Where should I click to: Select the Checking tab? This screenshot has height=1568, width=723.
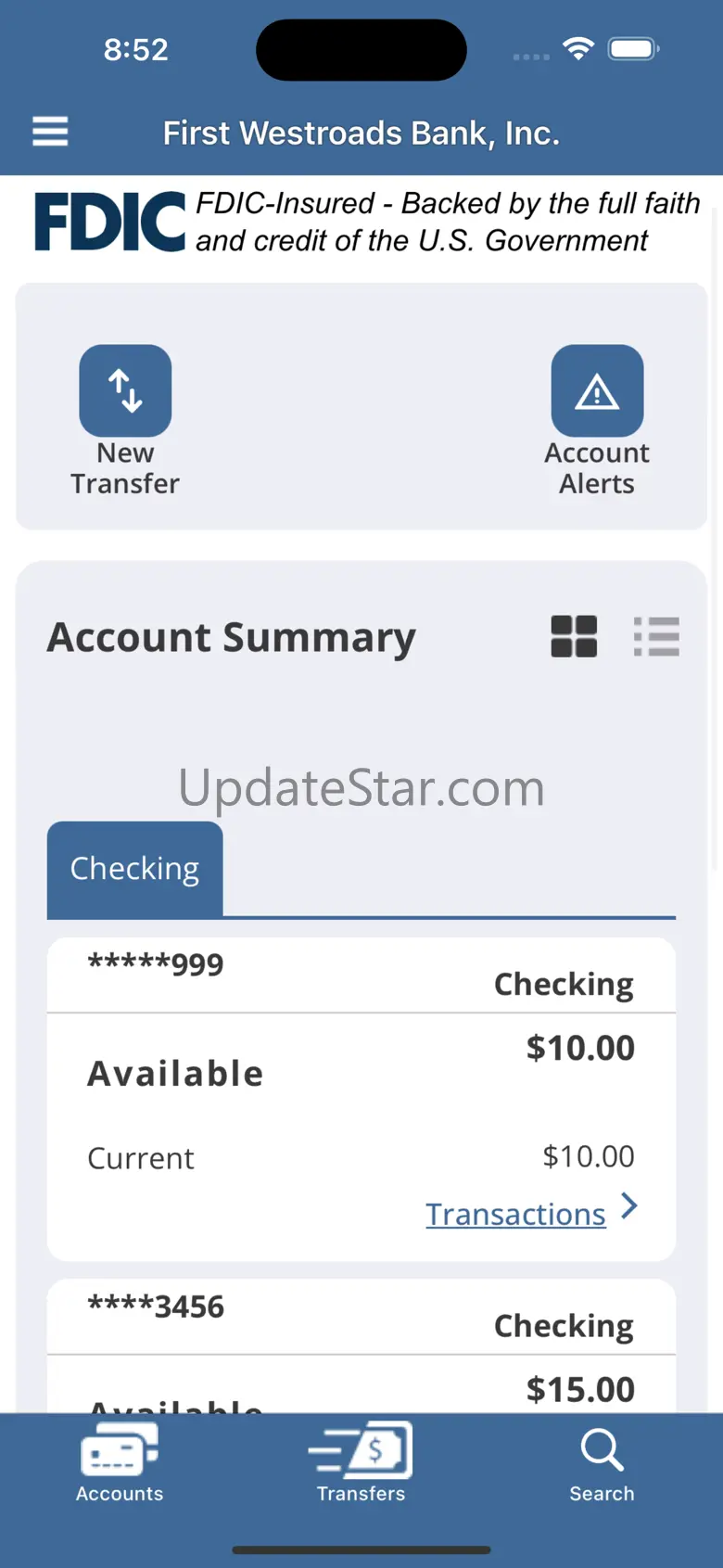click(x=134, y=869)
